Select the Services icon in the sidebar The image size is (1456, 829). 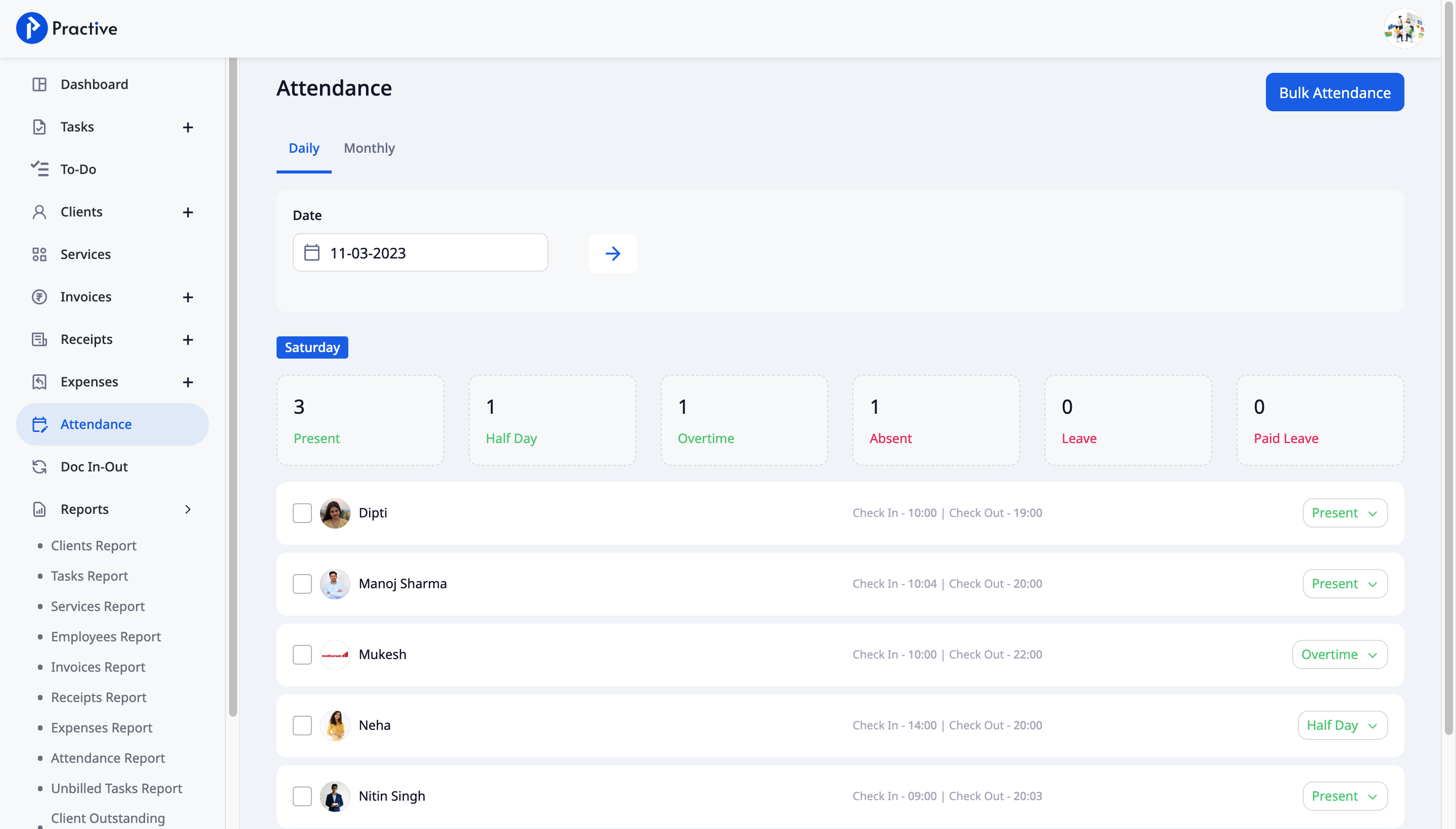pyautogui.click(x=39, y=254)
